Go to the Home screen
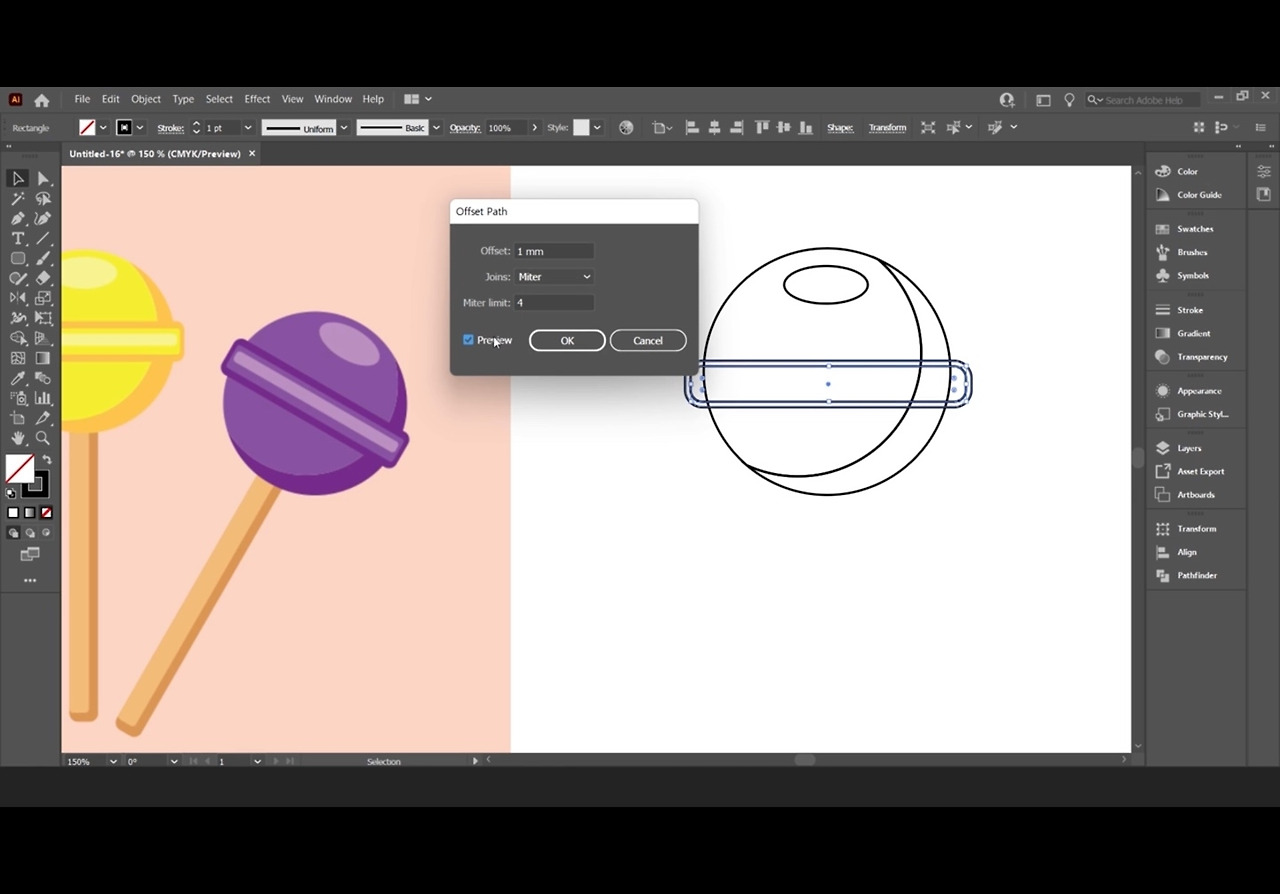 click(41, 100)
